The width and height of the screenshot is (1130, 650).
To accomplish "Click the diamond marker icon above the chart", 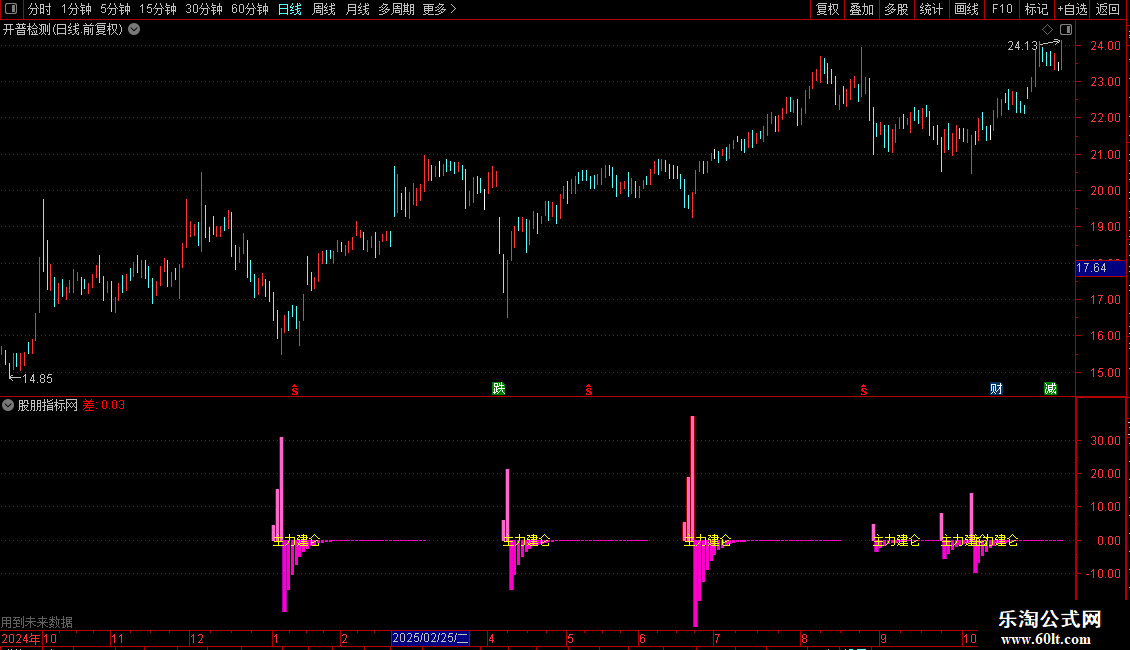I will [1047, 30].
